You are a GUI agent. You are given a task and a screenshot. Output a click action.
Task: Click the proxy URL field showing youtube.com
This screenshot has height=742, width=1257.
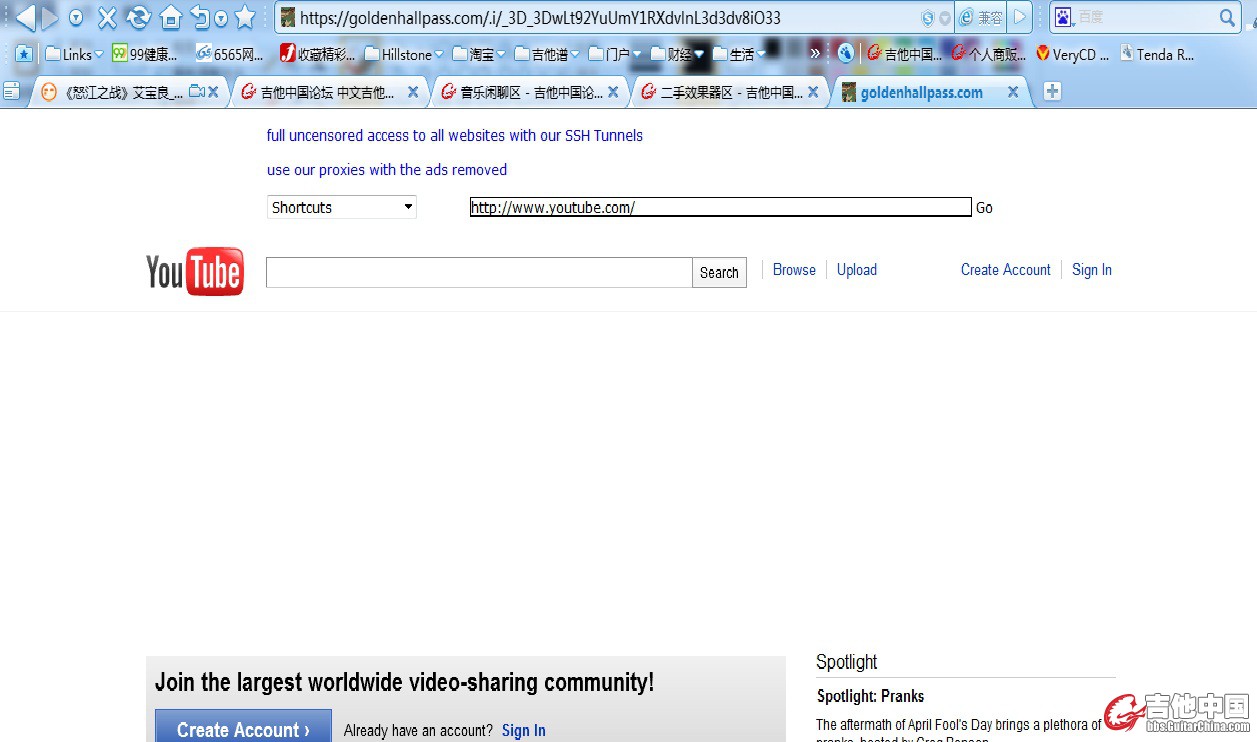tap(721, 207)
